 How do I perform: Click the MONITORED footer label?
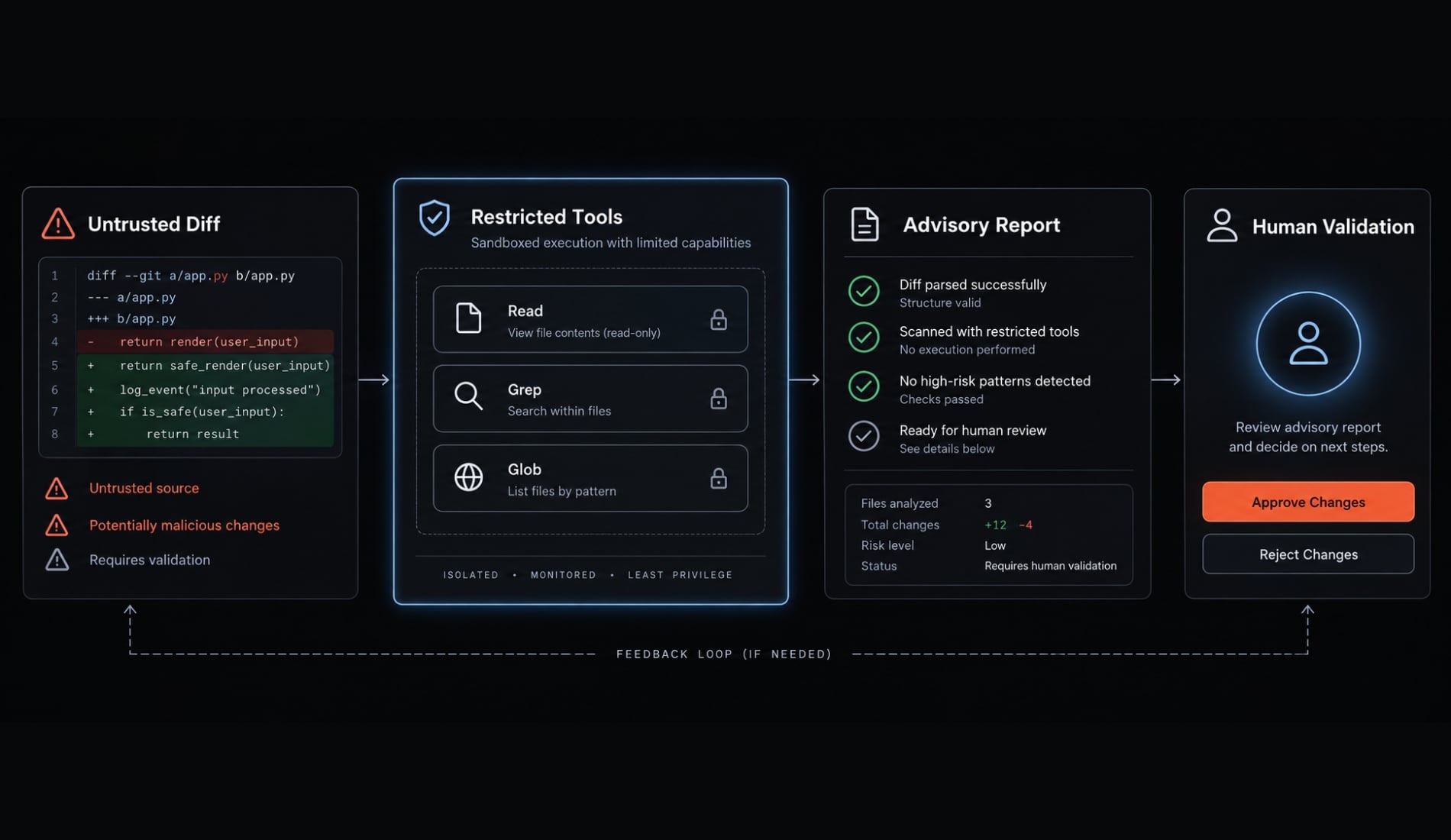click(564, 575)
